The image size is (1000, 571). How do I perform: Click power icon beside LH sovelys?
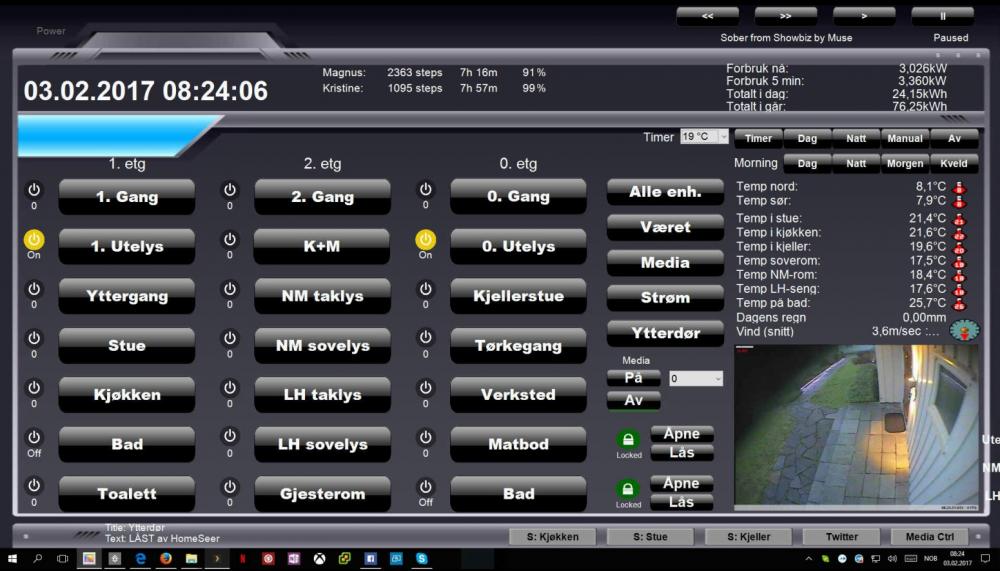coord(230,437)
